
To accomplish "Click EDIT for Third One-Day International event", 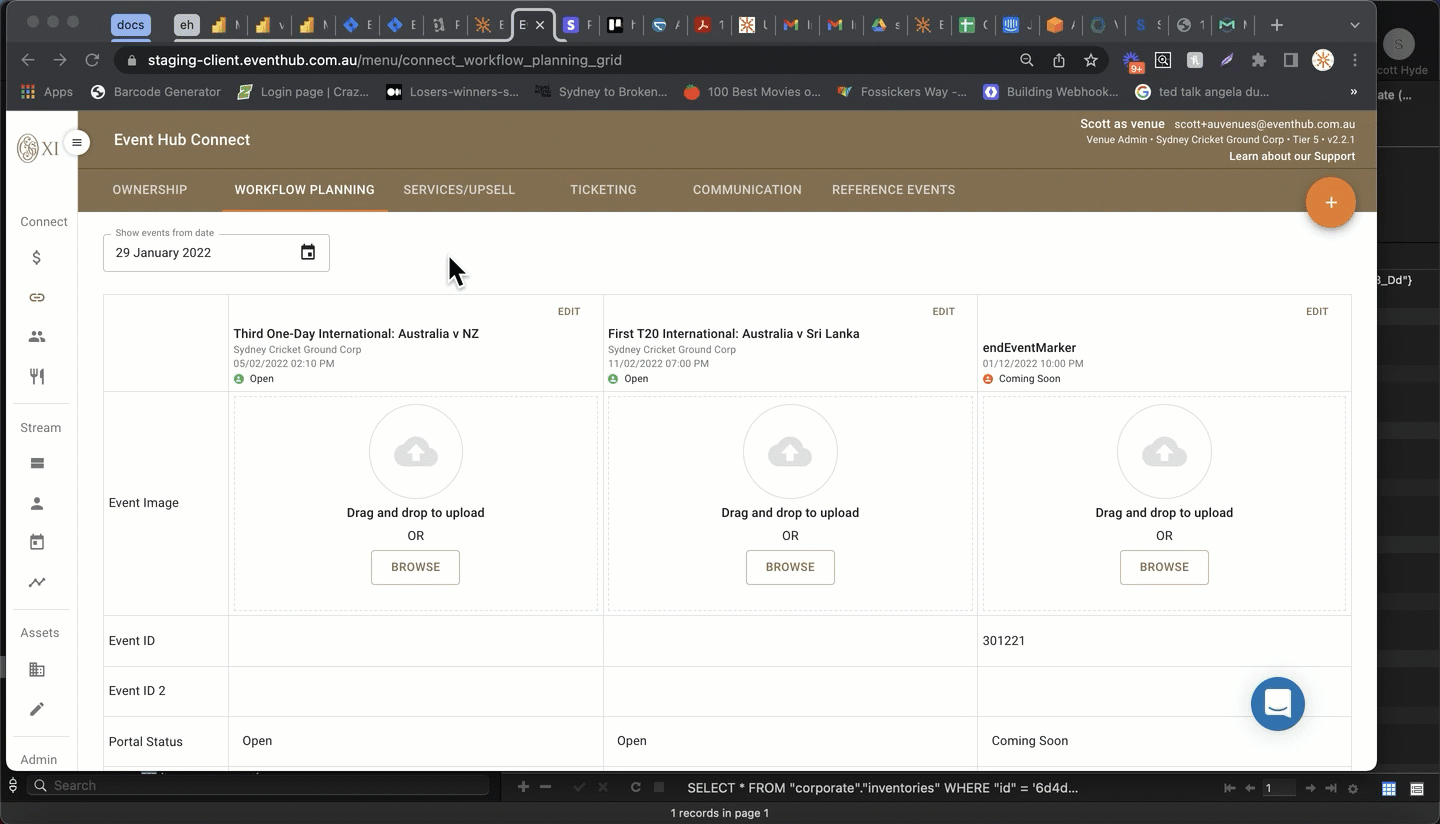I will click(x=569, y=312).
